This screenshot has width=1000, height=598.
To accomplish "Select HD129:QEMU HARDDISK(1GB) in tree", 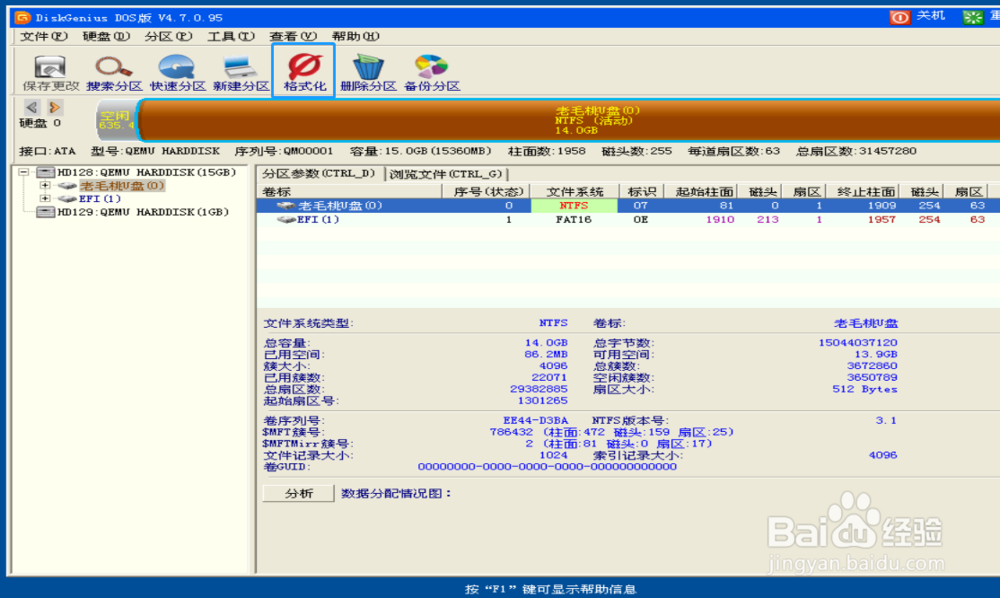I will (x=143, y=212).
